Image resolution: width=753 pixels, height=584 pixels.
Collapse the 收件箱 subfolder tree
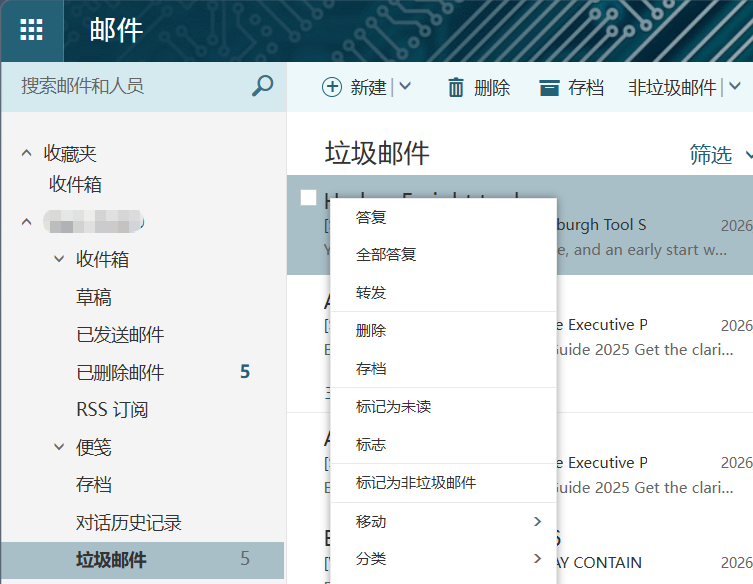pos(59,260)
